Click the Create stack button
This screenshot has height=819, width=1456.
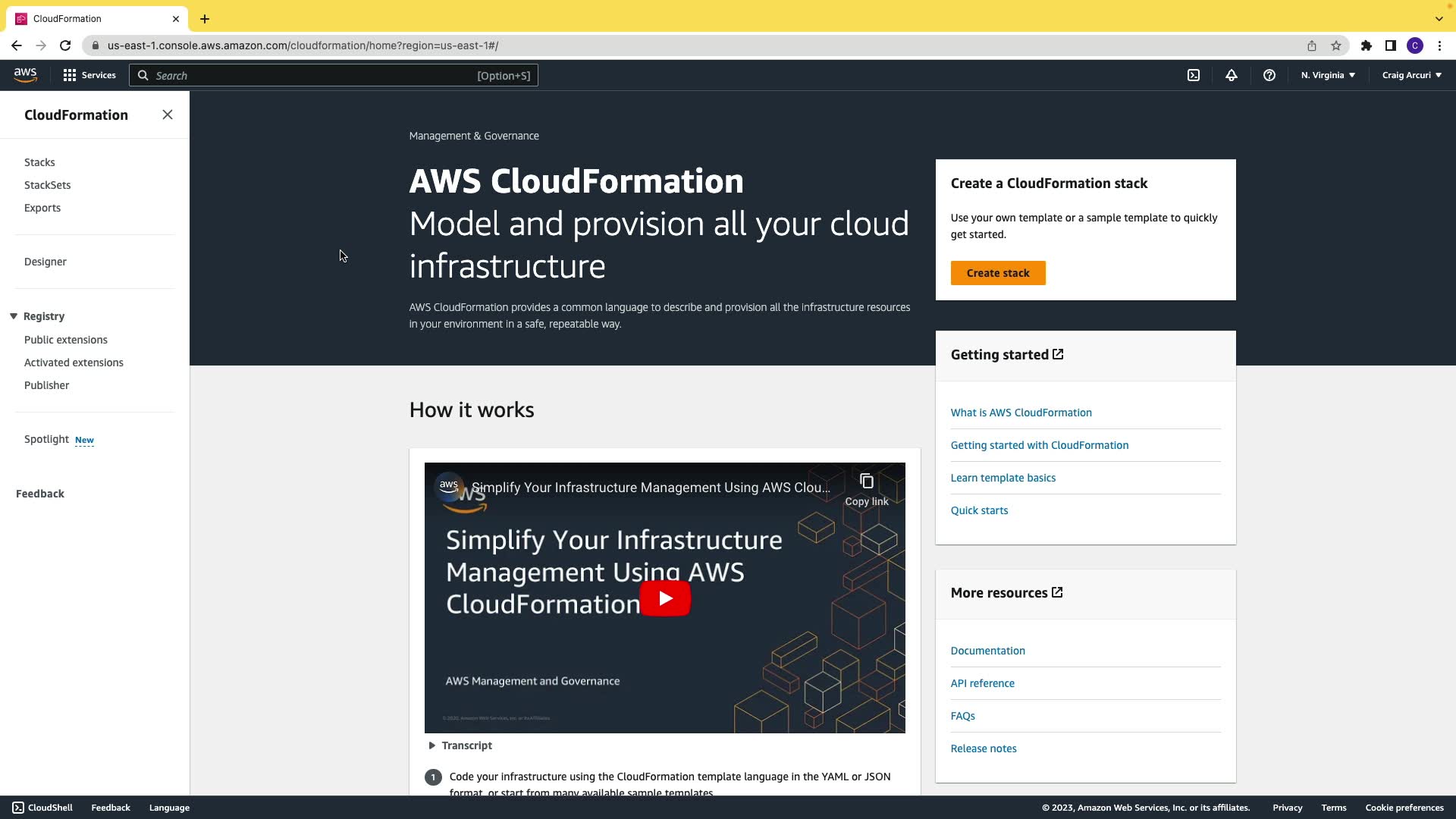pyautogui.click(x=998, y=273)
